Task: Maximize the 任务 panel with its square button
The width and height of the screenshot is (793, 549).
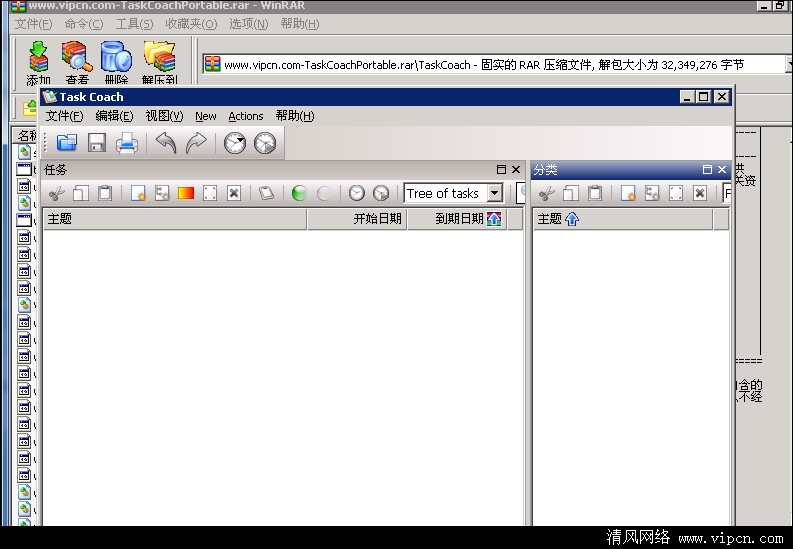Action: coord(501,170)
